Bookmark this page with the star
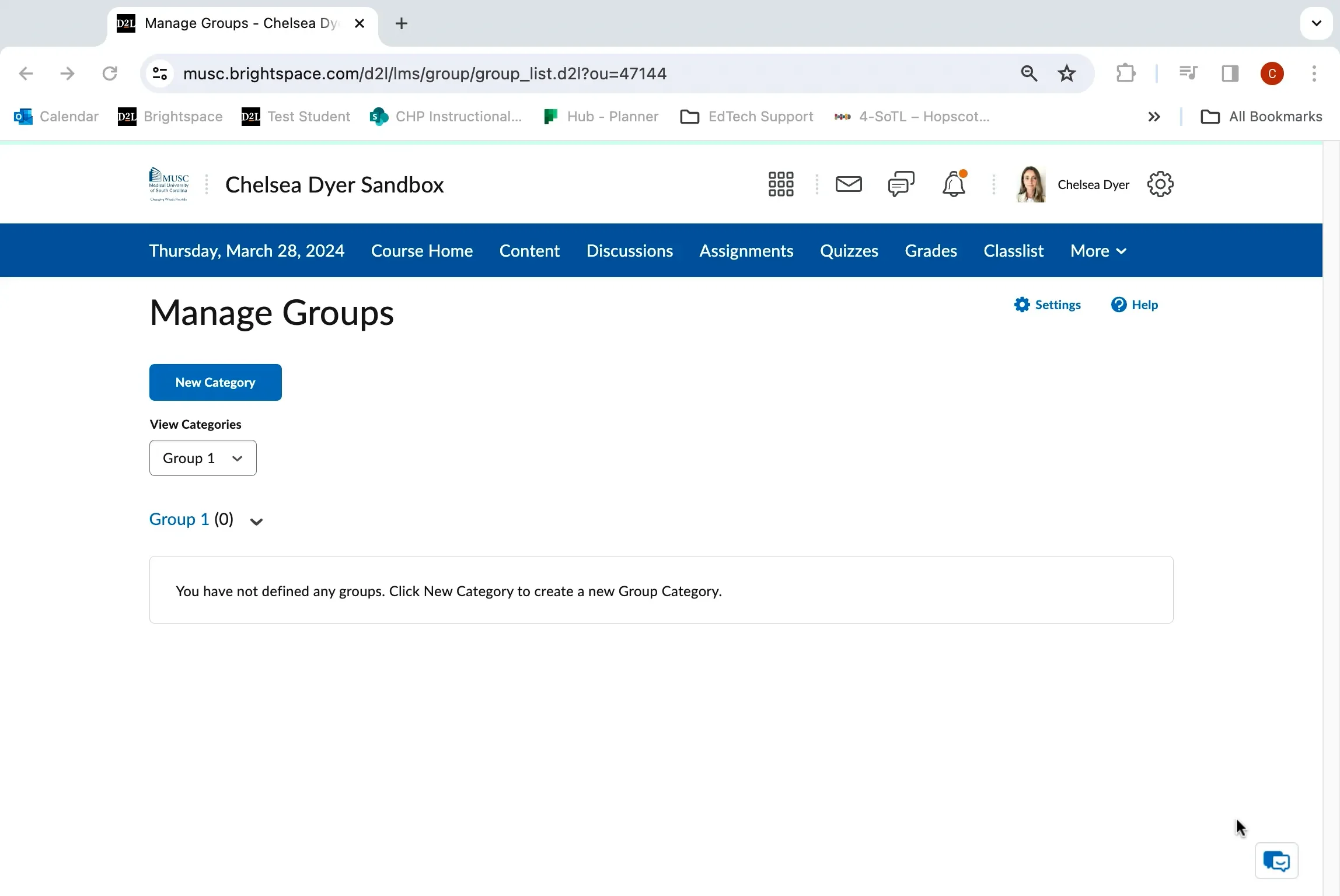This screenshot has width=1340, height=896. (1066, 73)
